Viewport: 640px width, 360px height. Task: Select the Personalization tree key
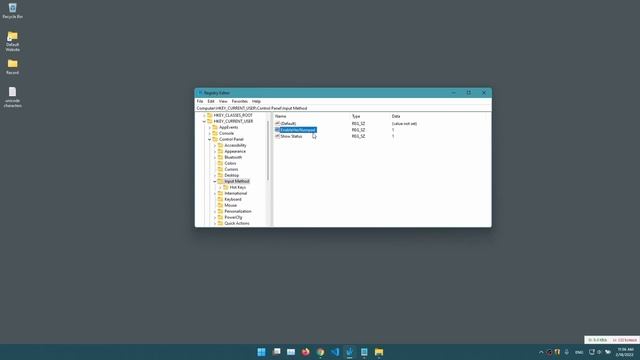[x=238, y=211]
